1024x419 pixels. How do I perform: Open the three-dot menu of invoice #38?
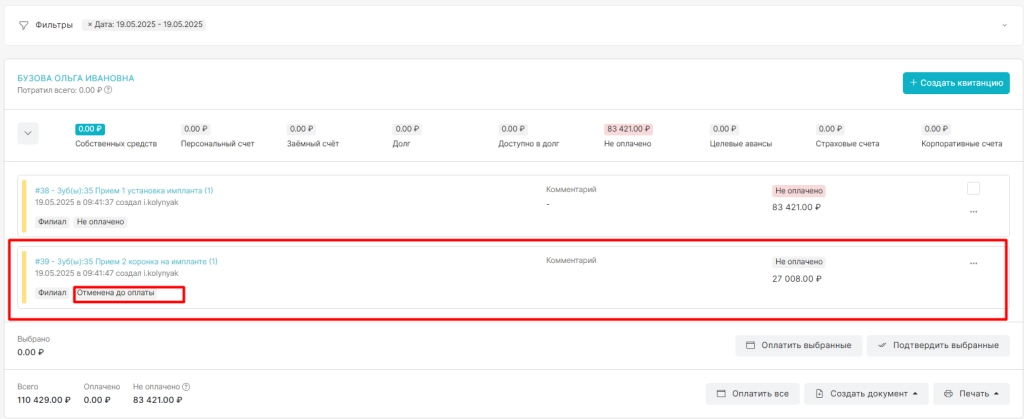click(x=973, y=211)
